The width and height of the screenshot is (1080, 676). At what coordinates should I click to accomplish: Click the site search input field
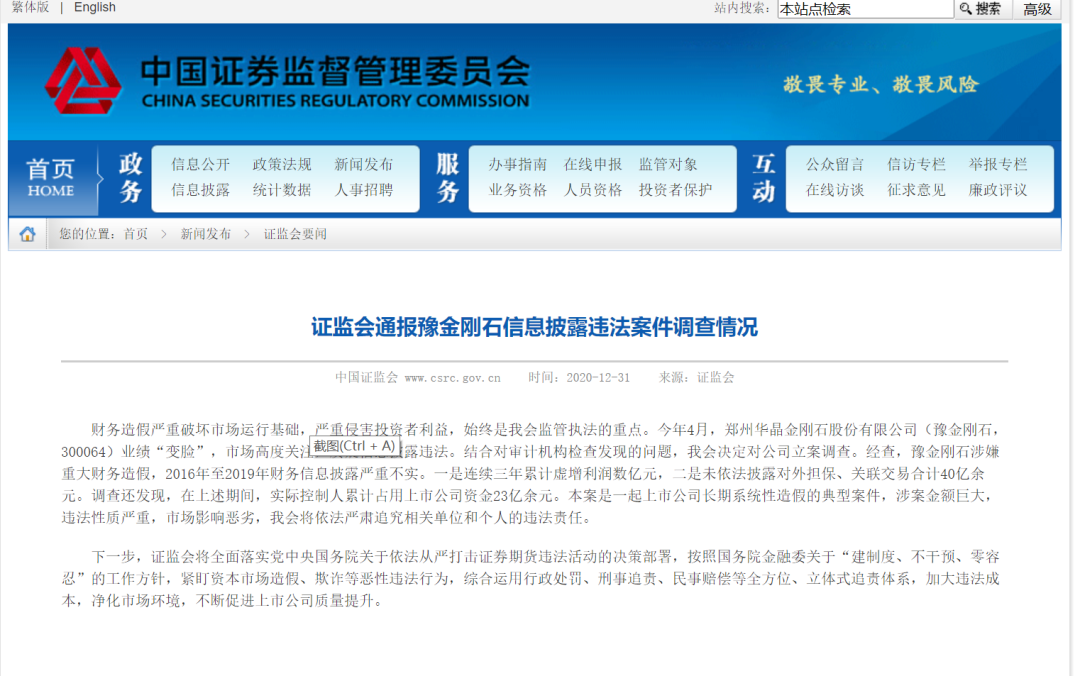[x=865, y=9]
